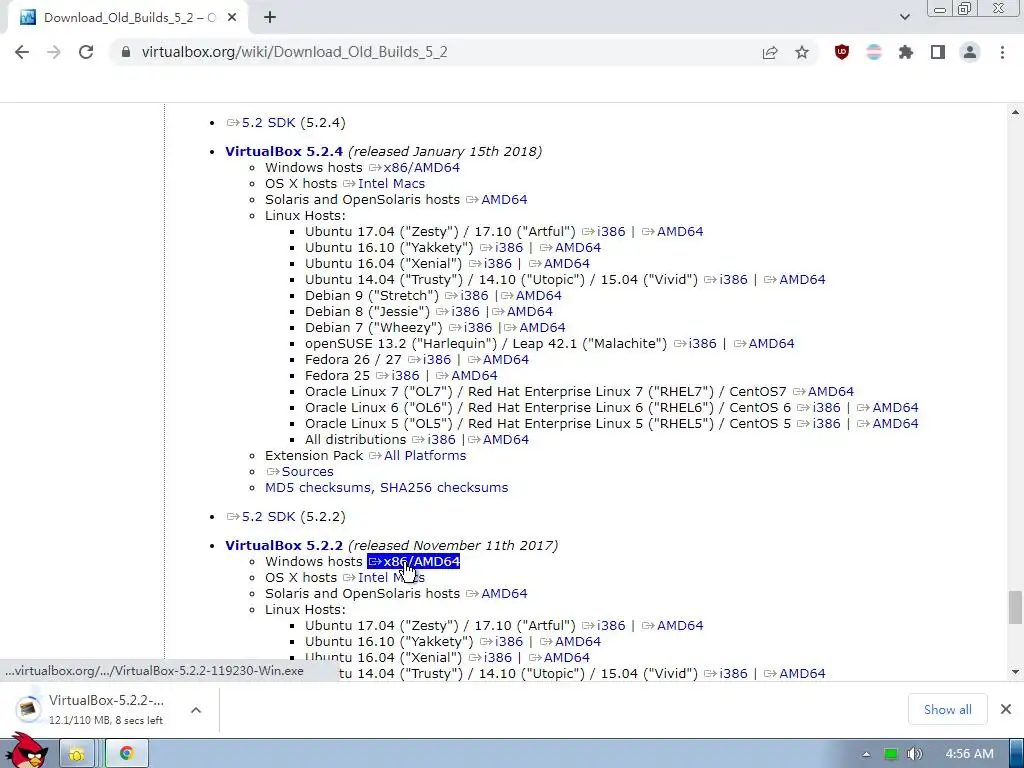Open the Angry Birds start button
1024x768 pixels.
pyautogui.click(x=27, y=752)
